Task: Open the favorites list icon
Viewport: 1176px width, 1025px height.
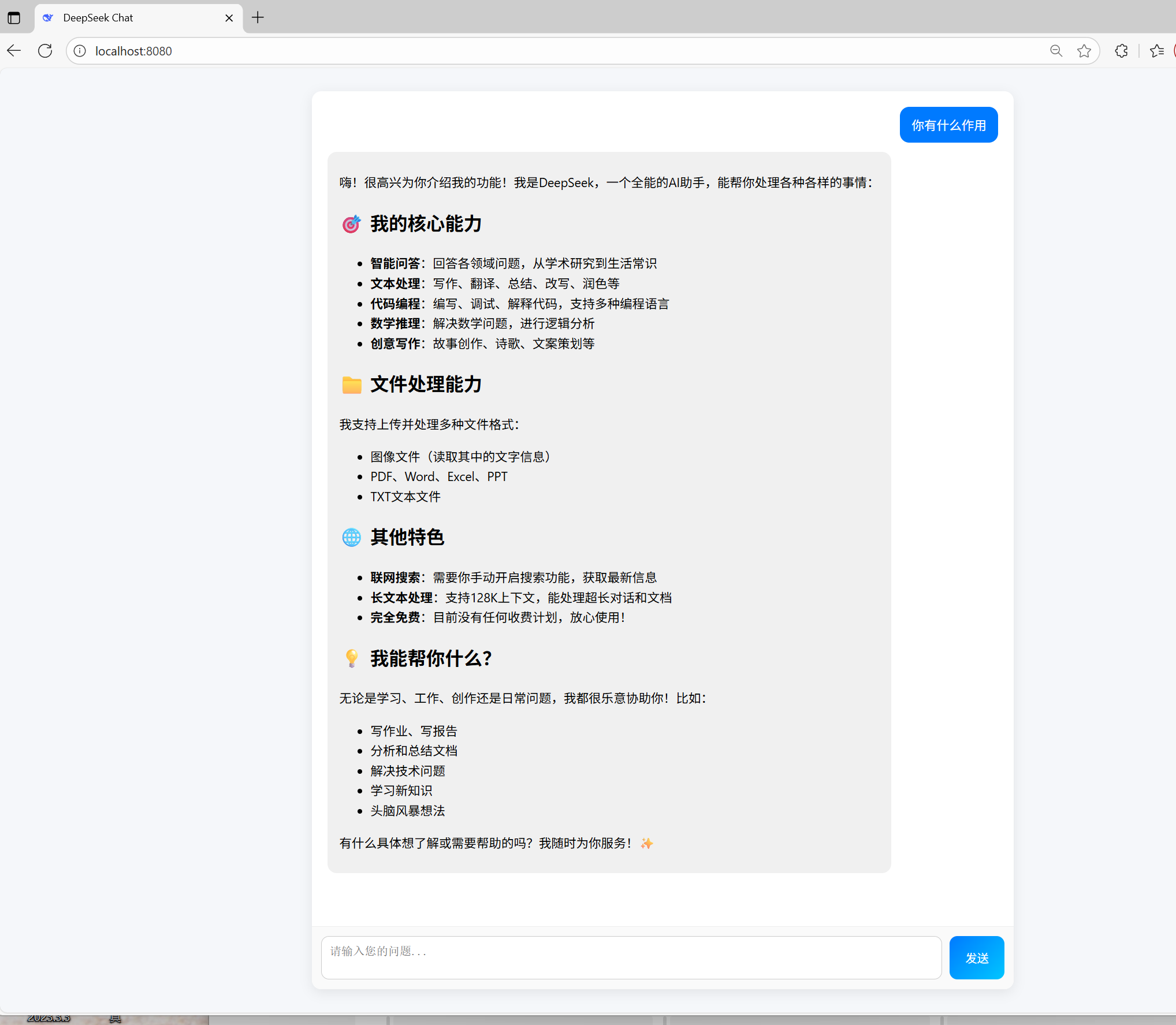Action: click(x=1156, y=51)
